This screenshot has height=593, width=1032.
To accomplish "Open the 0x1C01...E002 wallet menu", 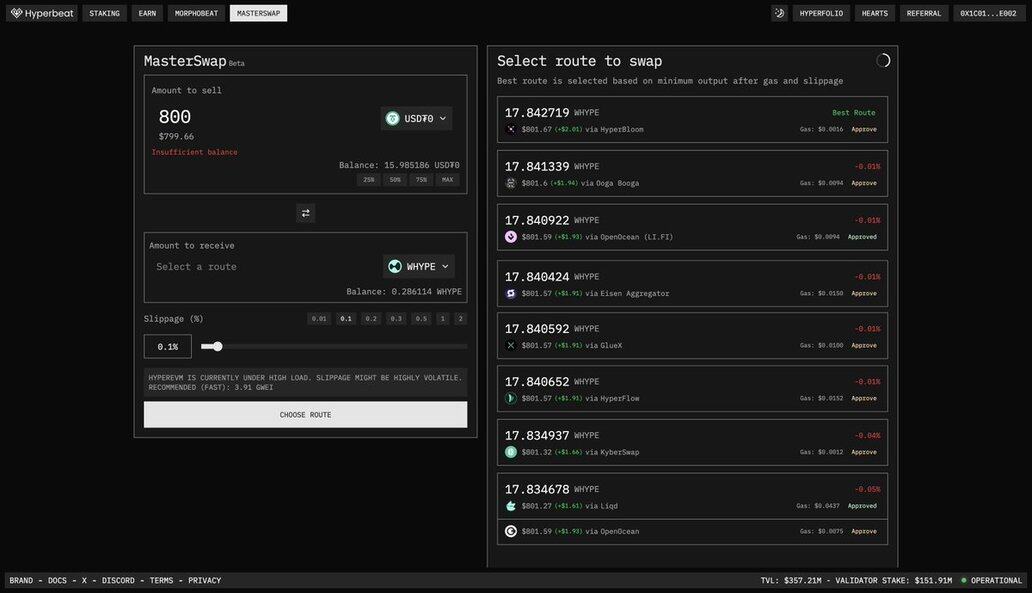I will [x=988, y=13].
